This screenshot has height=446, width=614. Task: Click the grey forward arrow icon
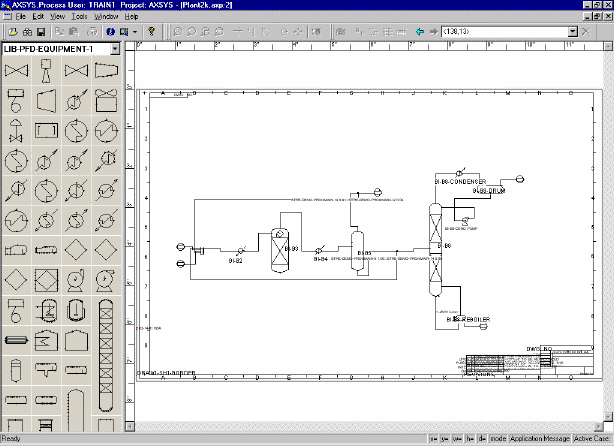[433, 32]
